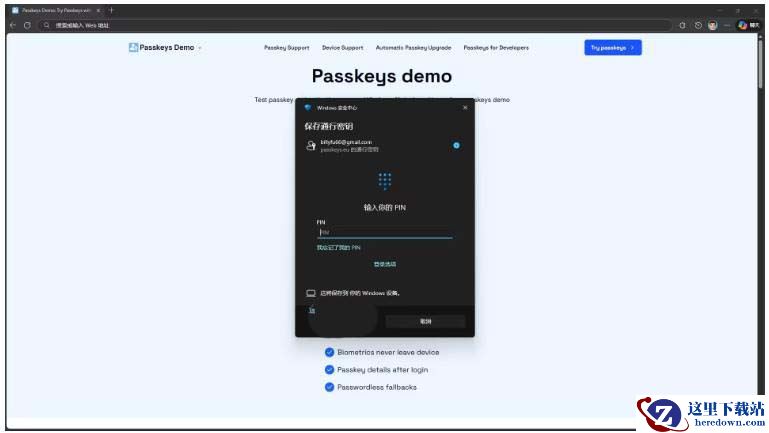Click the PIN input field
Viewport: 769px width, 433px height.
coord(384,232)
